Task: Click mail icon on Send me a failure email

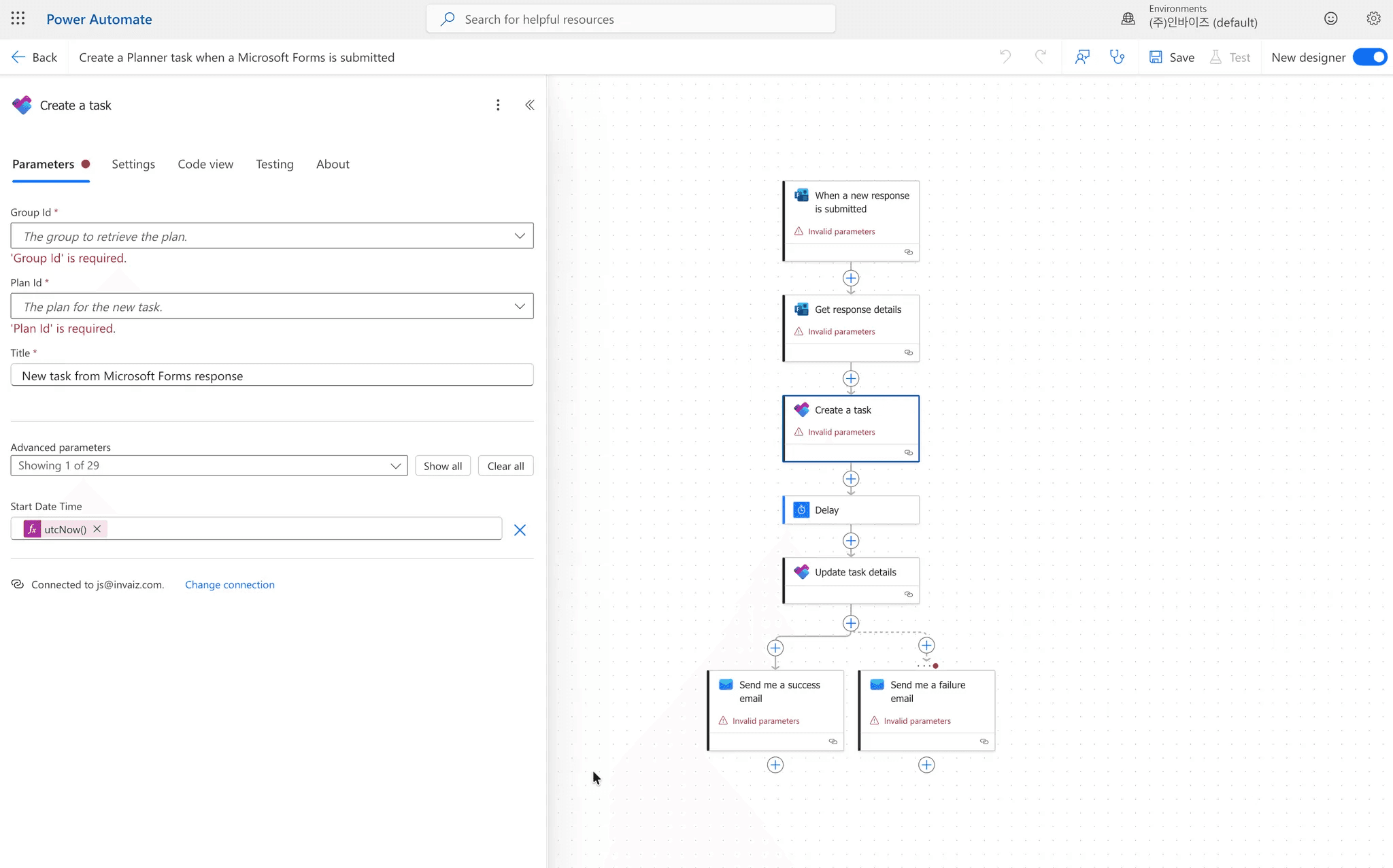Action: click(x=877, y=684)
